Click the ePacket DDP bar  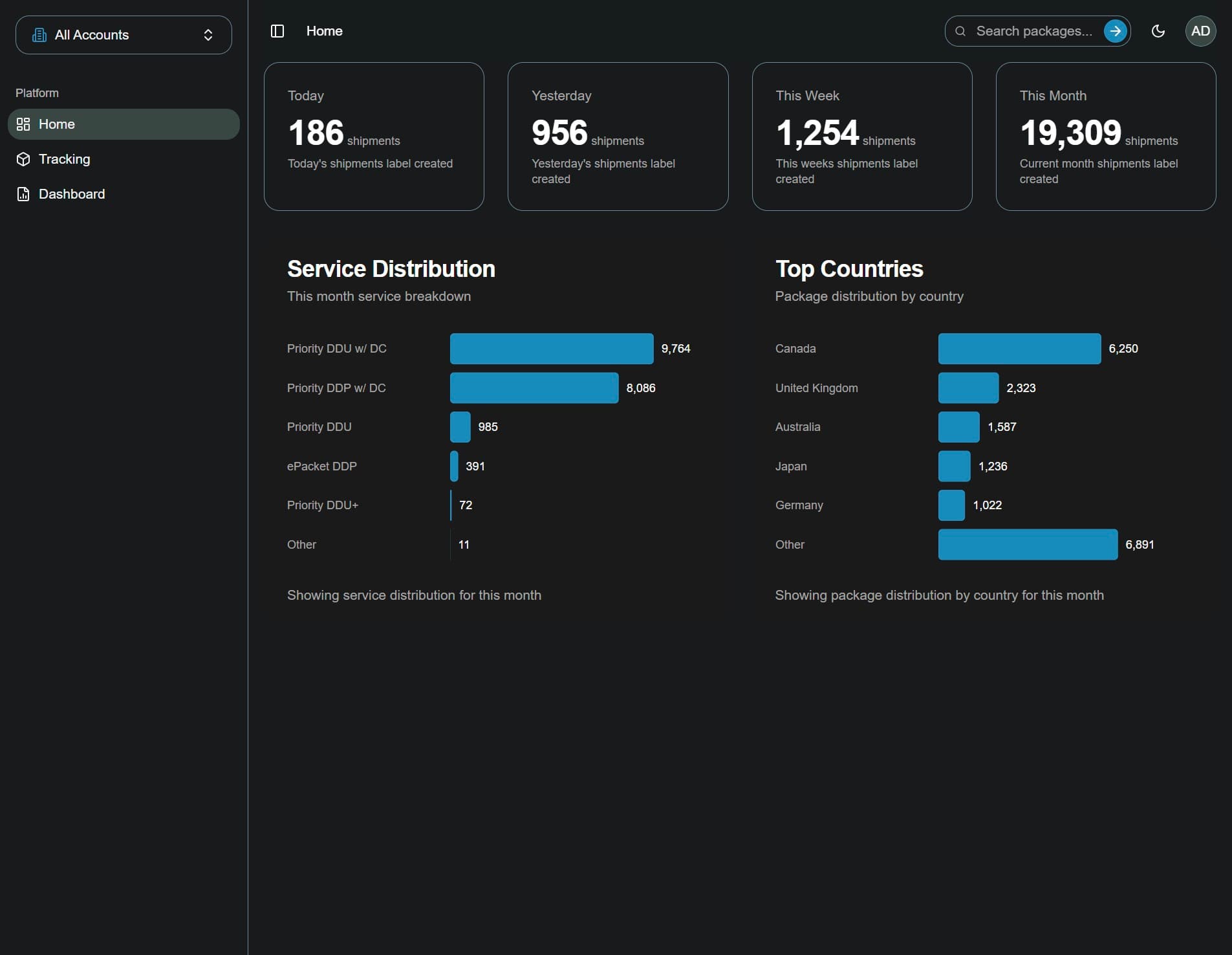point(454,467)
